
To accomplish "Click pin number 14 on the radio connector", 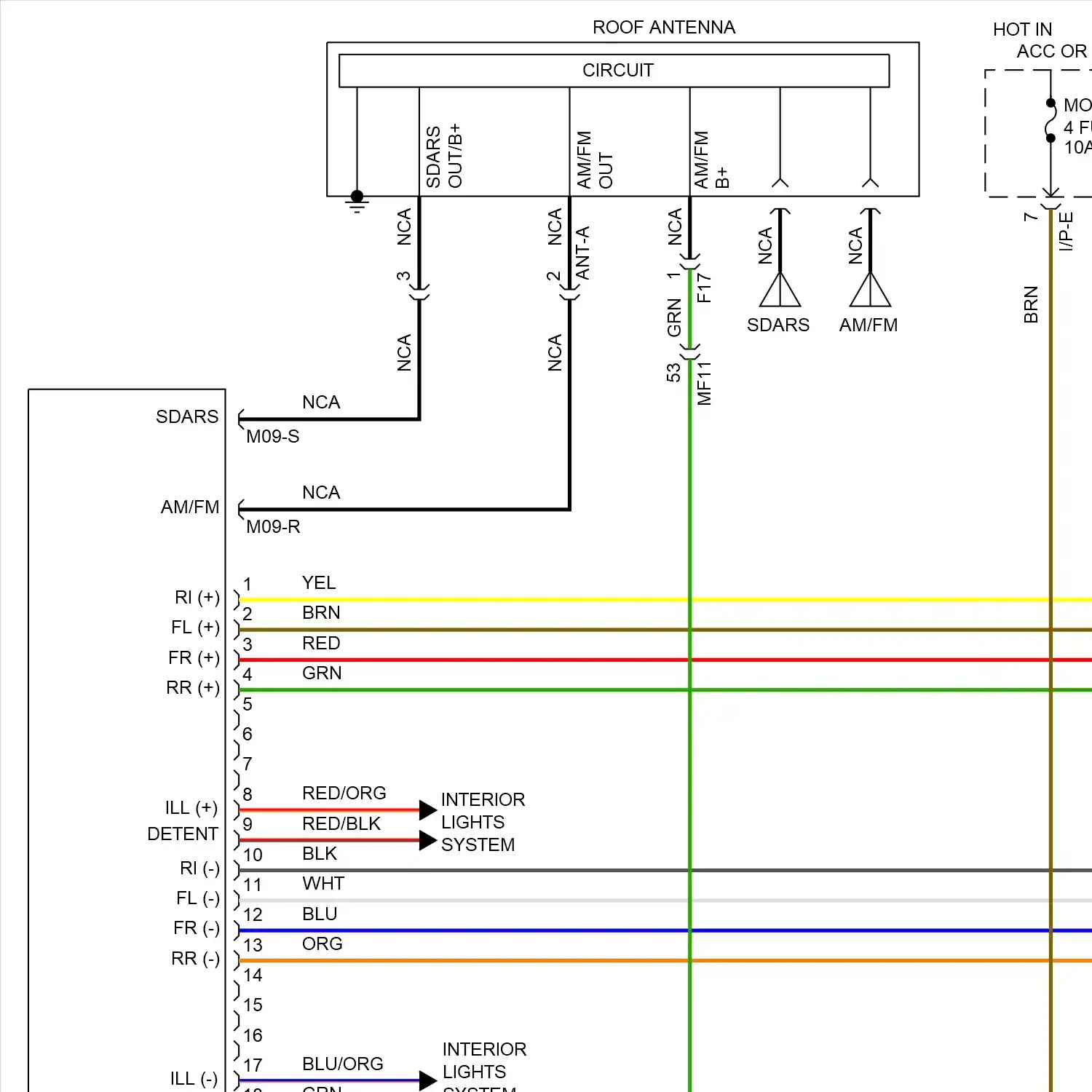I will coord(253,975).
